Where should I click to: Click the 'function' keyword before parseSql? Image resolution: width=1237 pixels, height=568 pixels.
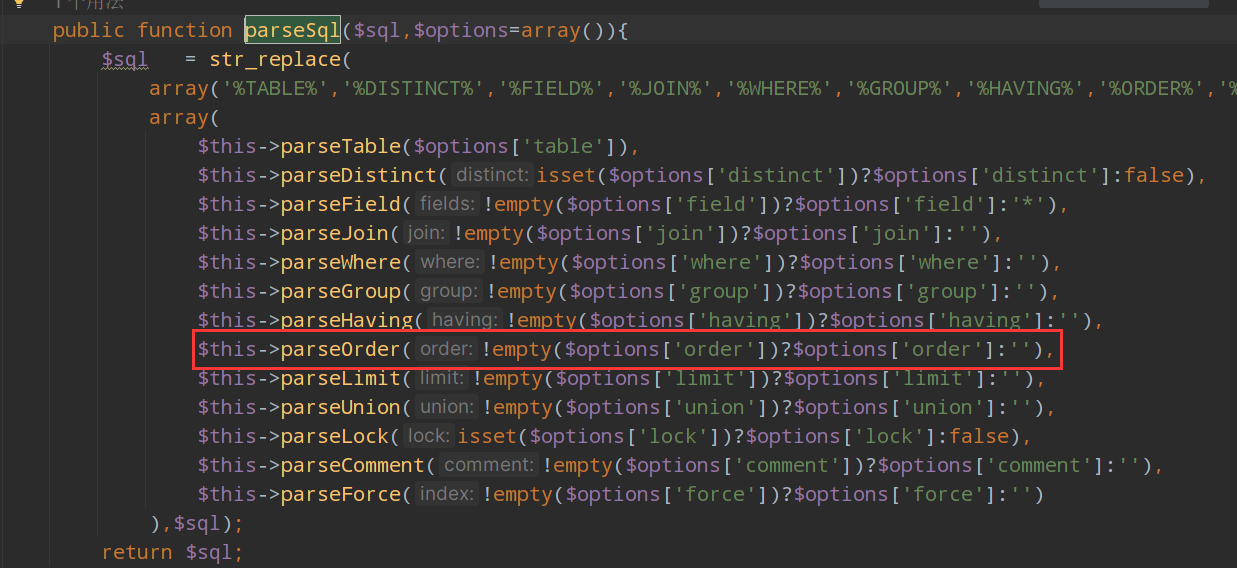pos(185,31)
